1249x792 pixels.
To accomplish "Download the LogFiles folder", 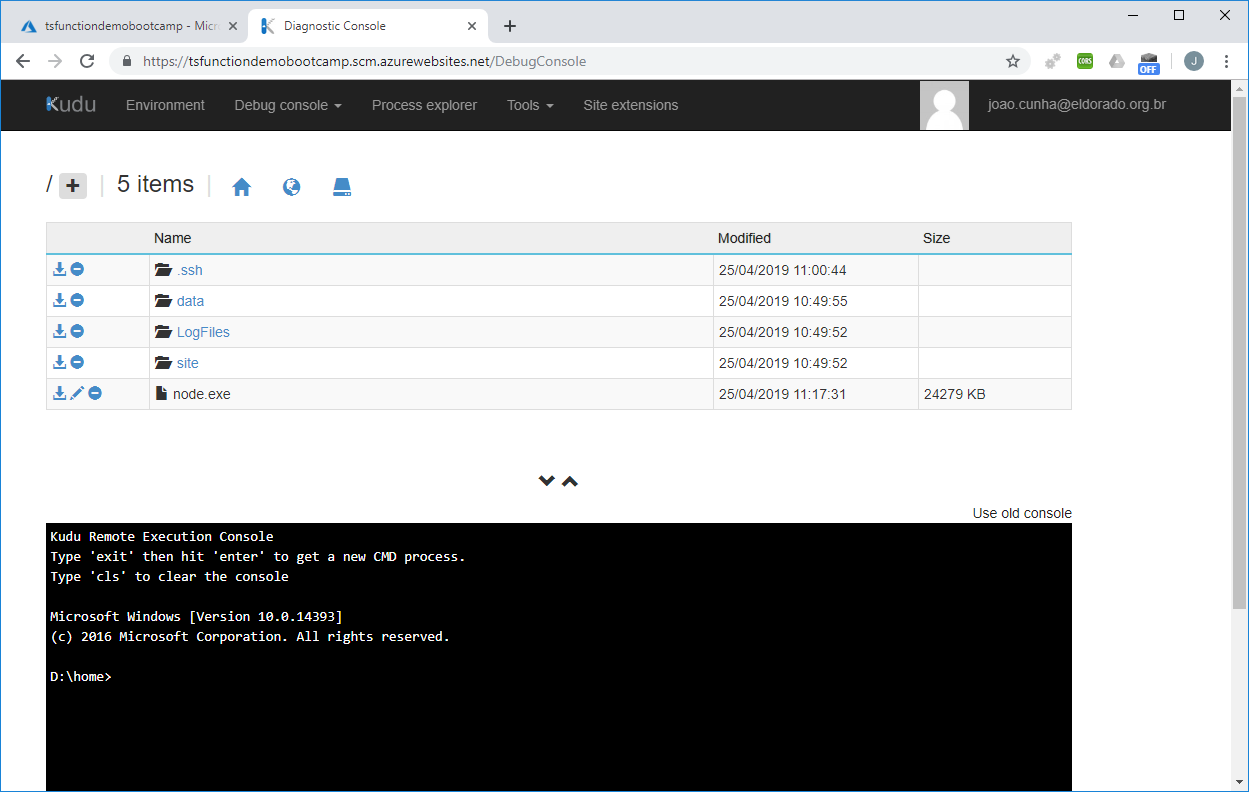I will 59,332.
